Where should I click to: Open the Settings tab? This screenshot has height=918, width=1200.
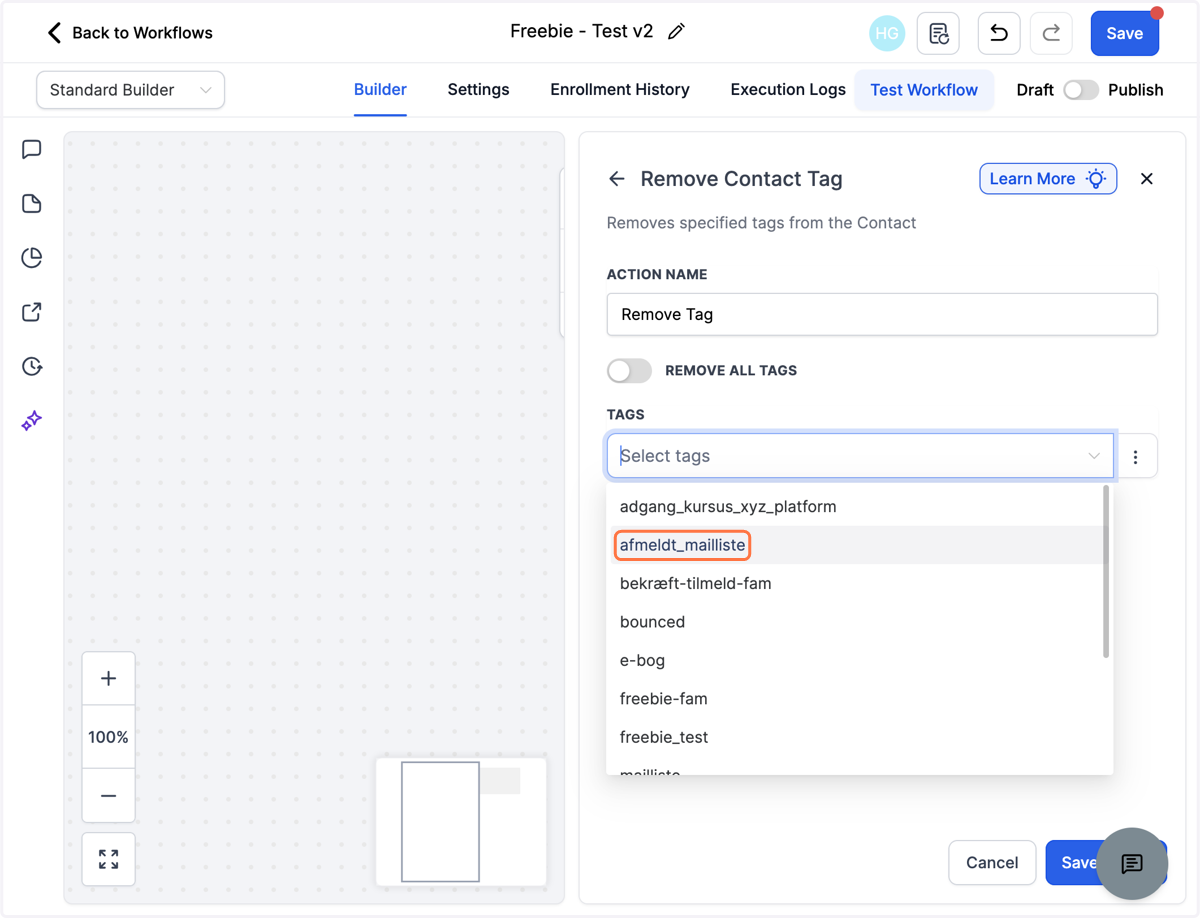pyautogui.click(x=478, y=90)
